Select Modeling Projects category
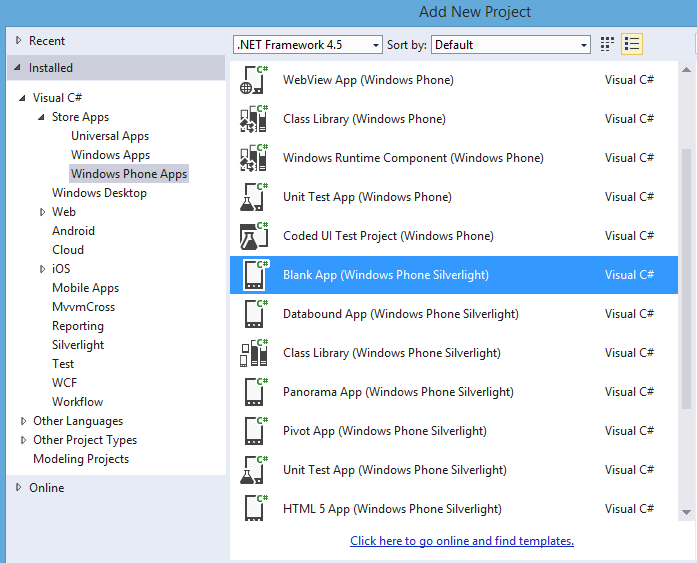 (81, 459)
